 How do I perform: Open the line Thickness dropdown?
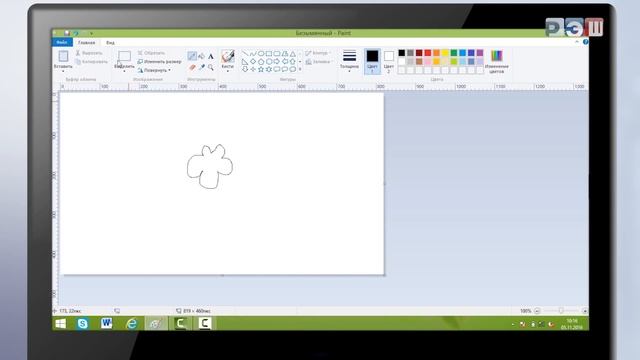click(x=349, y=61)
